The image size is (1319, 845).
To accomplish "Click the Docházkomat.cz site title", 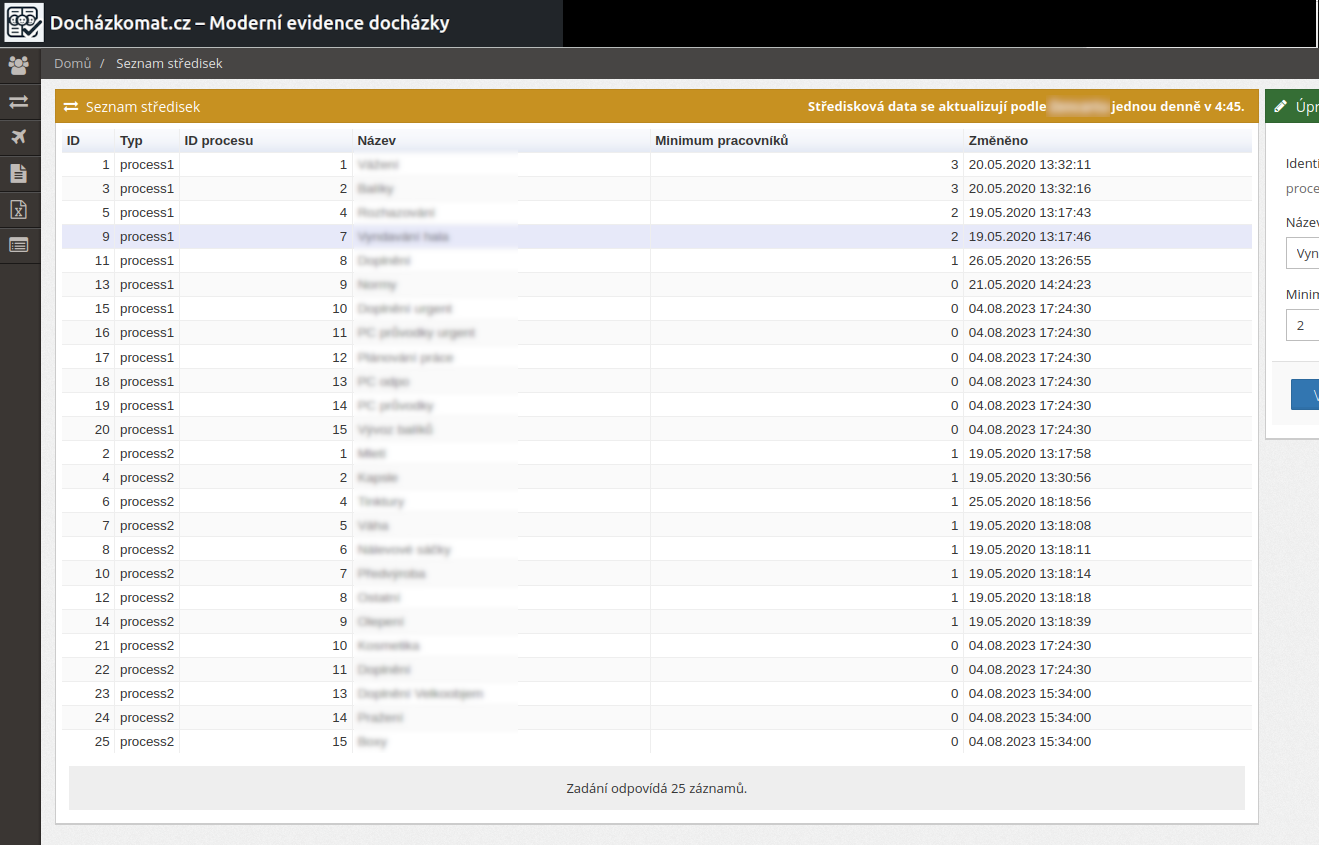I will 250,23.
